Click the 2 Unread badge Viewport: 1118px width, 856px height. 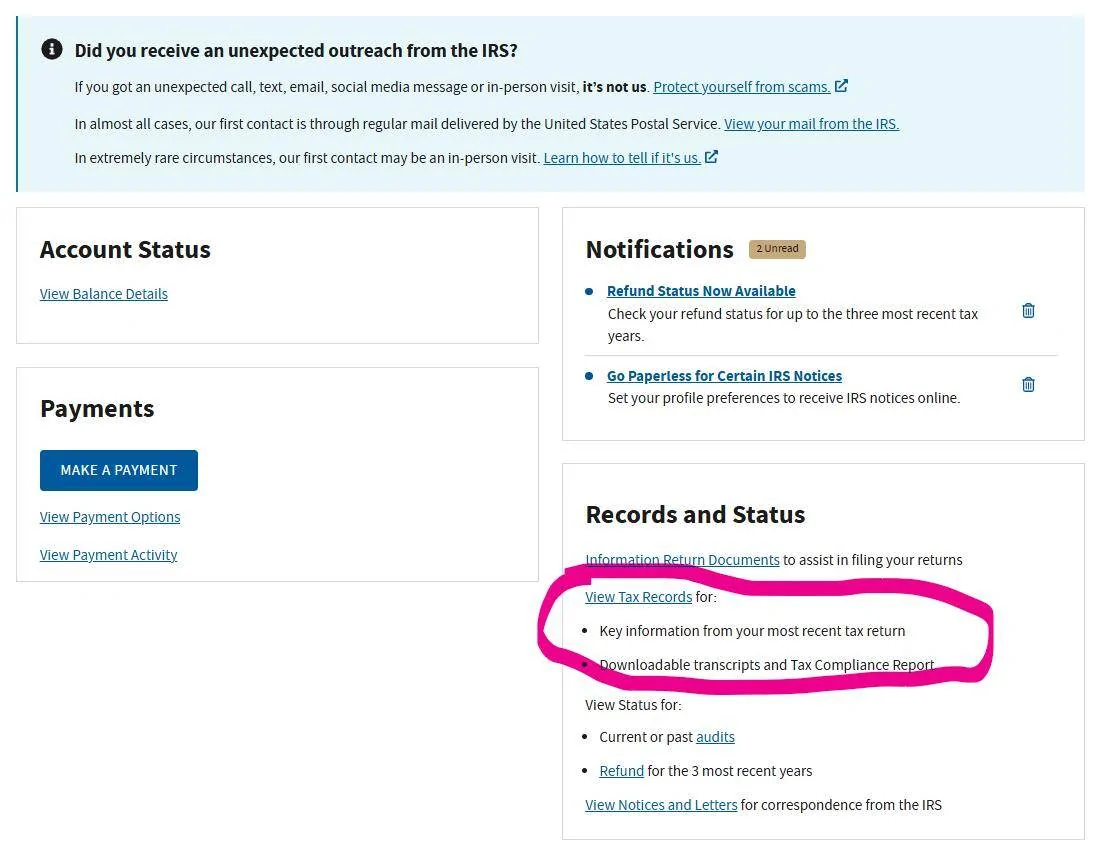coord(777,249)
